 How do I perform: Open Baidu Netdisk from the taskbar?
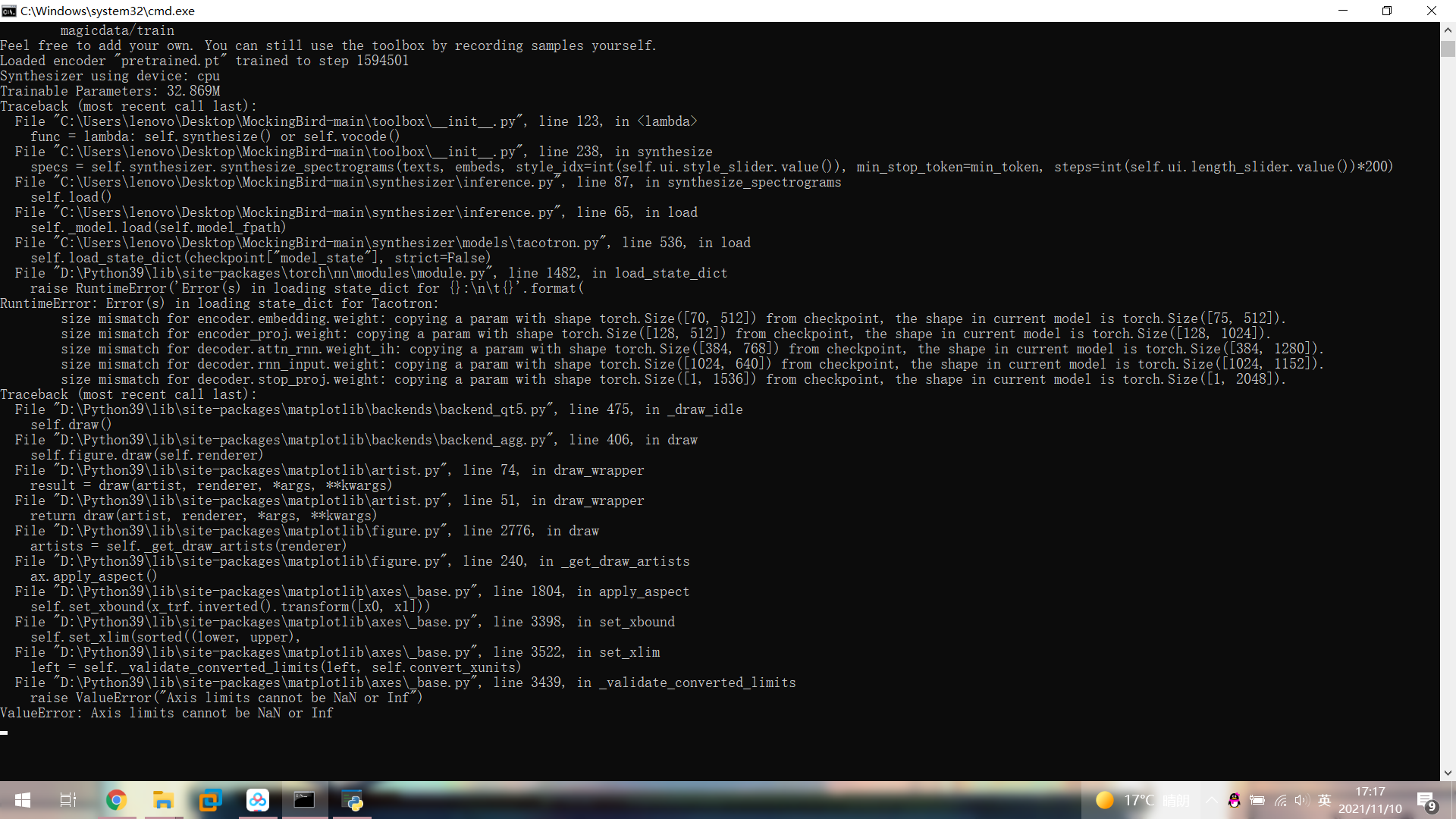pyautogui.click(x=258, y=800)
